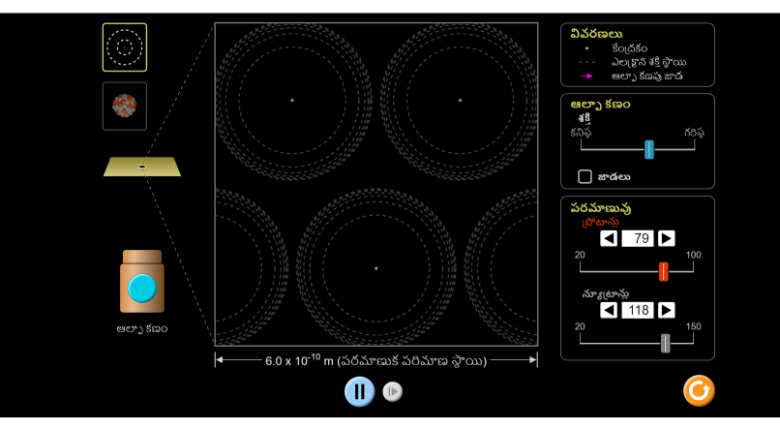Switch to the nucleus scale view thumbnail
The image size is (780, 430).
click(x=124, y=106)
